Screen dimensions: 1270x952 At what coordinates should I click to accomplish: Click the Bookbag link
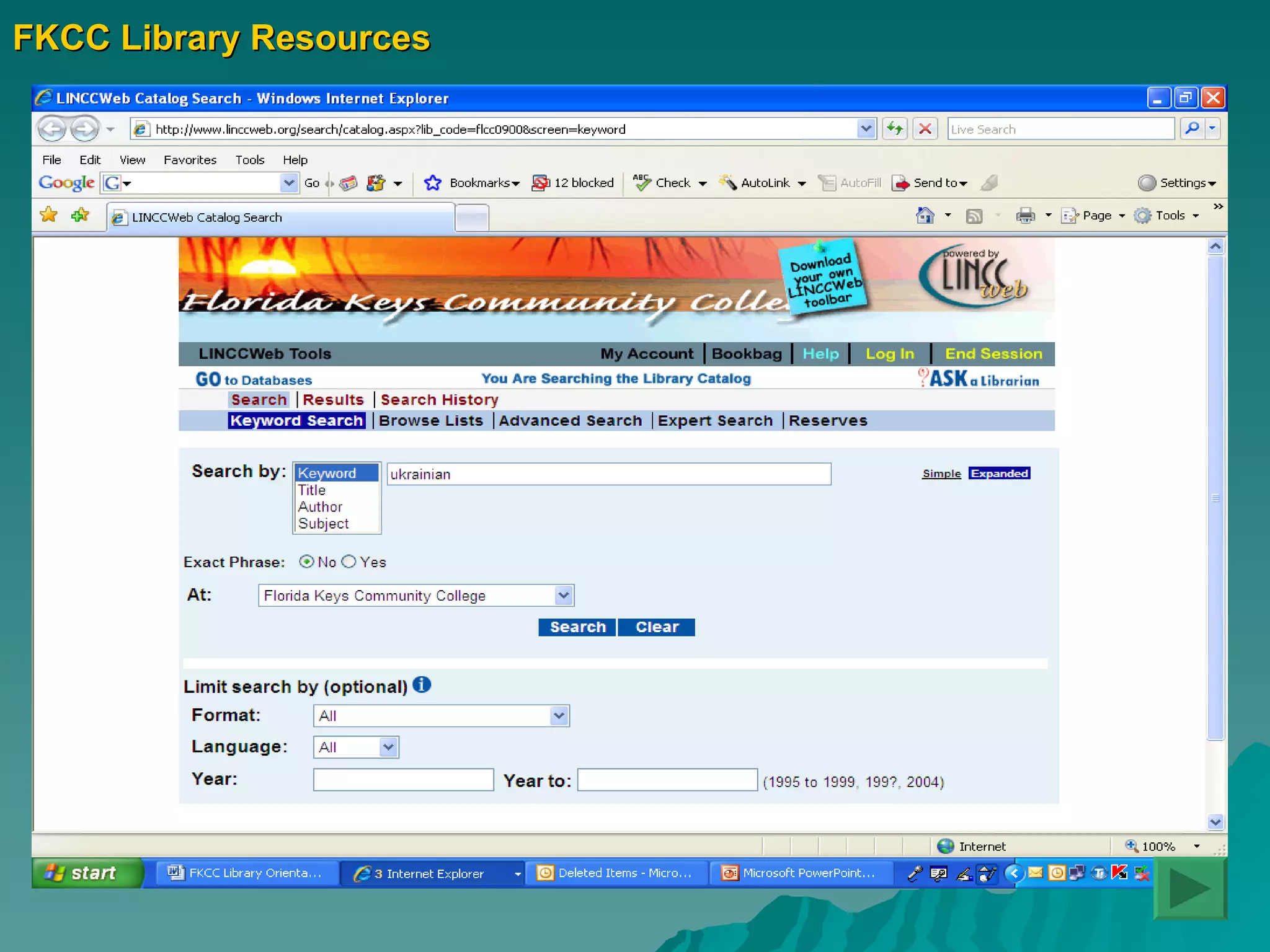pos(747,354)
